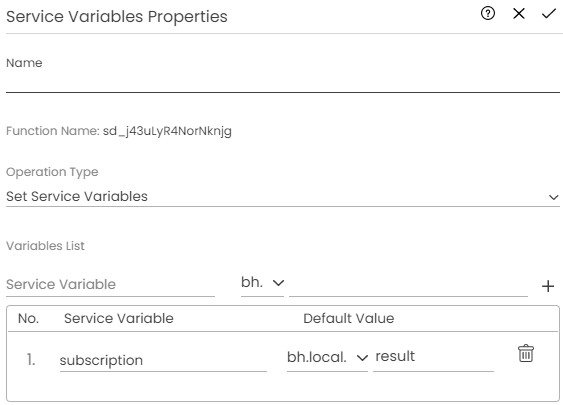Click the new Service Variable input field
Image resolution: width=563 pixels, height=405 pixels.
[x=110, y=285]
